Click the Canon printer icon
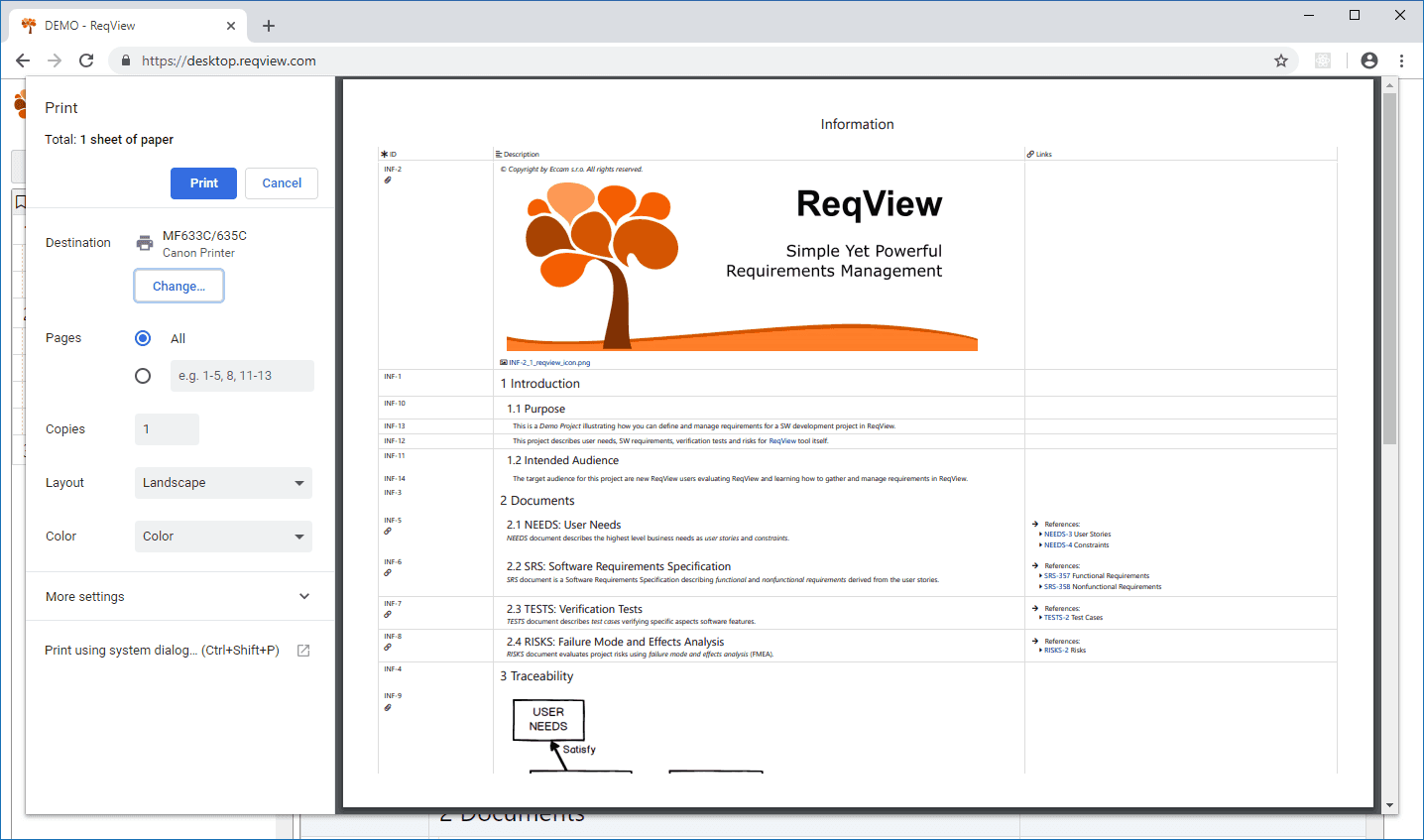Image resolution: width=1424 pixels, height=840 pixels. coord(145,243)
